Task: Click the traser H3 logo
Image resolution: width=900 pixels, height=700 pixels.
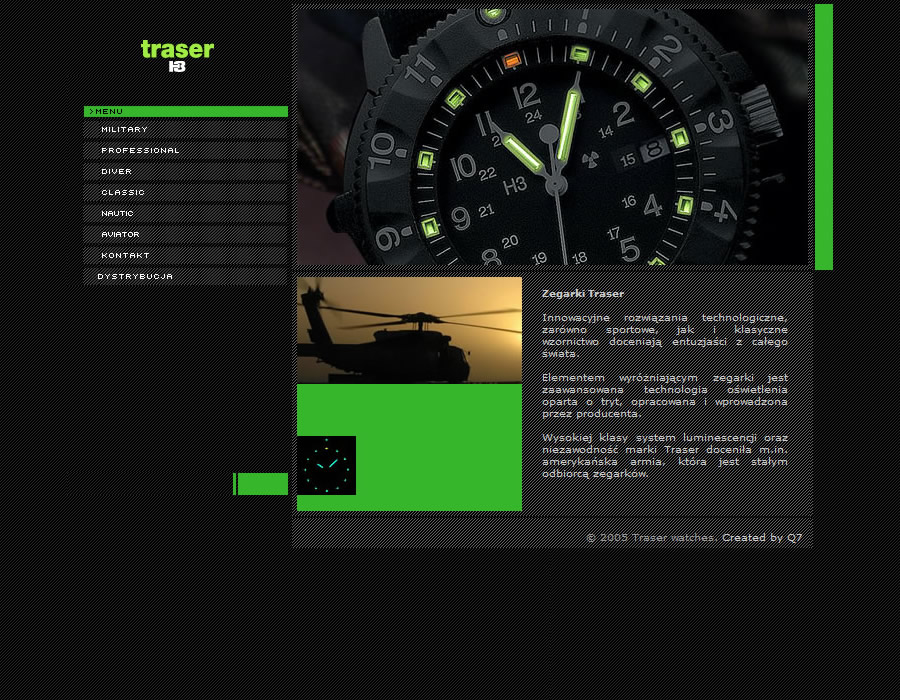Action: pyautogui.click(x=177, y=56)
